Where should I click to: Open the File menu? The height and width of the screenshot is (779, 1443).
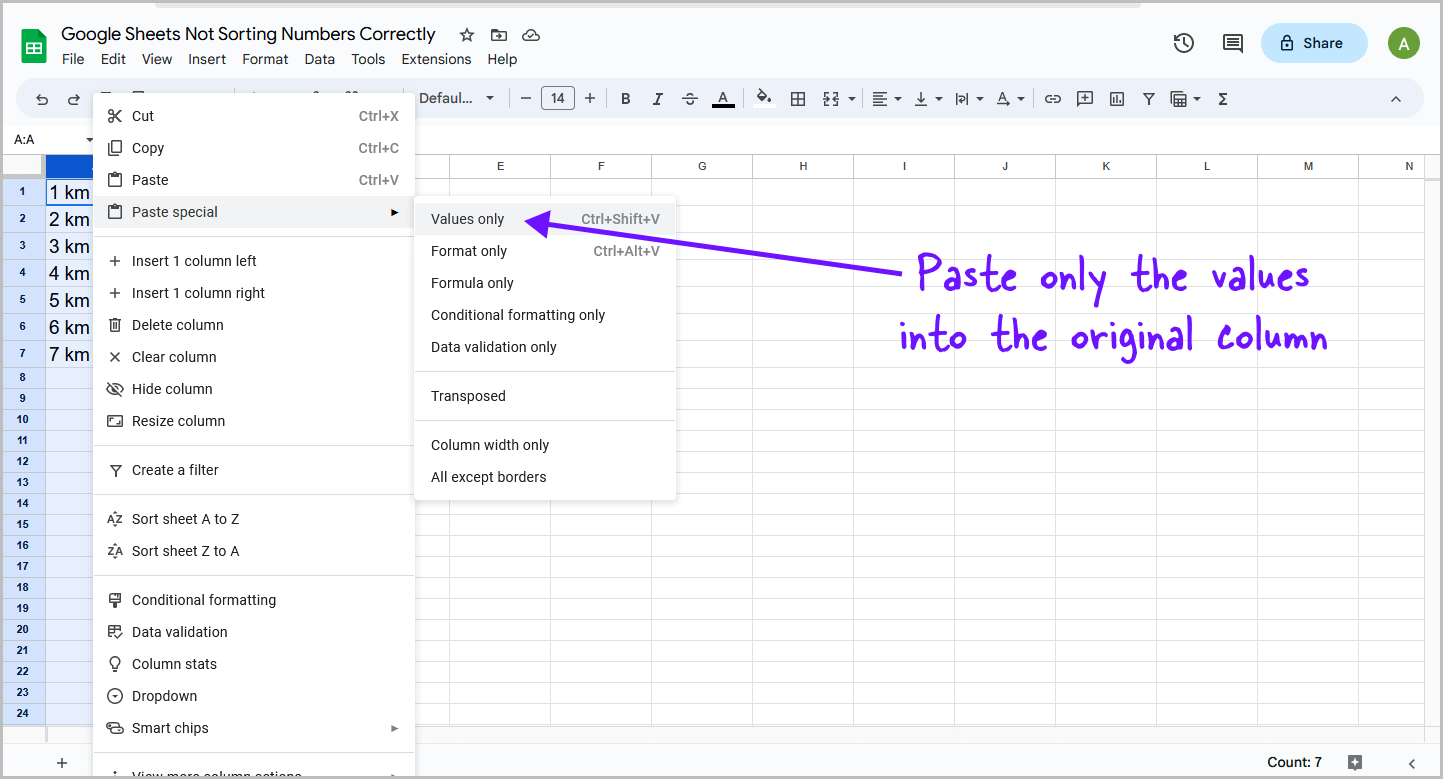point(73,59)
